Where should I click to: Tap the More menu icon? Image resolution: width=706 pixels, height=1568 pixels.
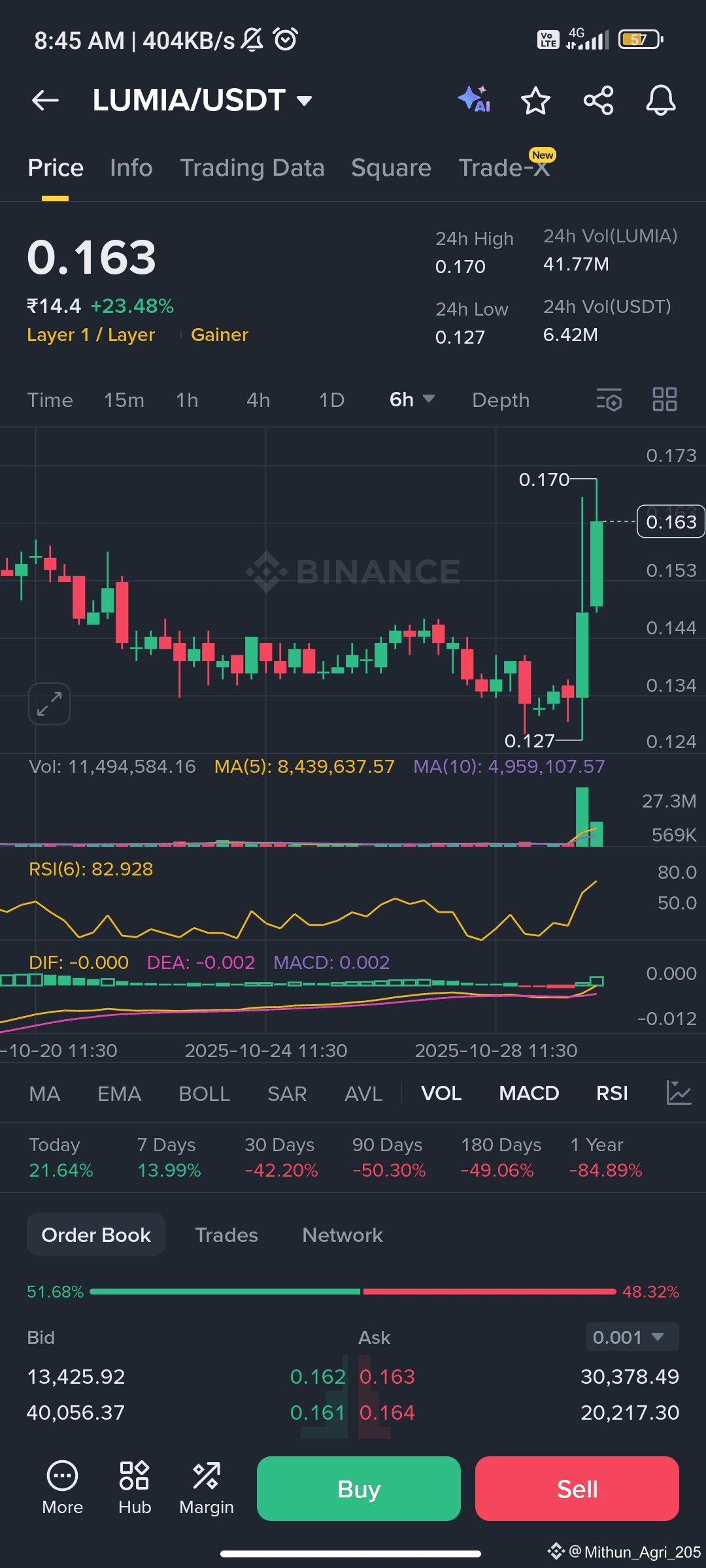[62, 1488]
